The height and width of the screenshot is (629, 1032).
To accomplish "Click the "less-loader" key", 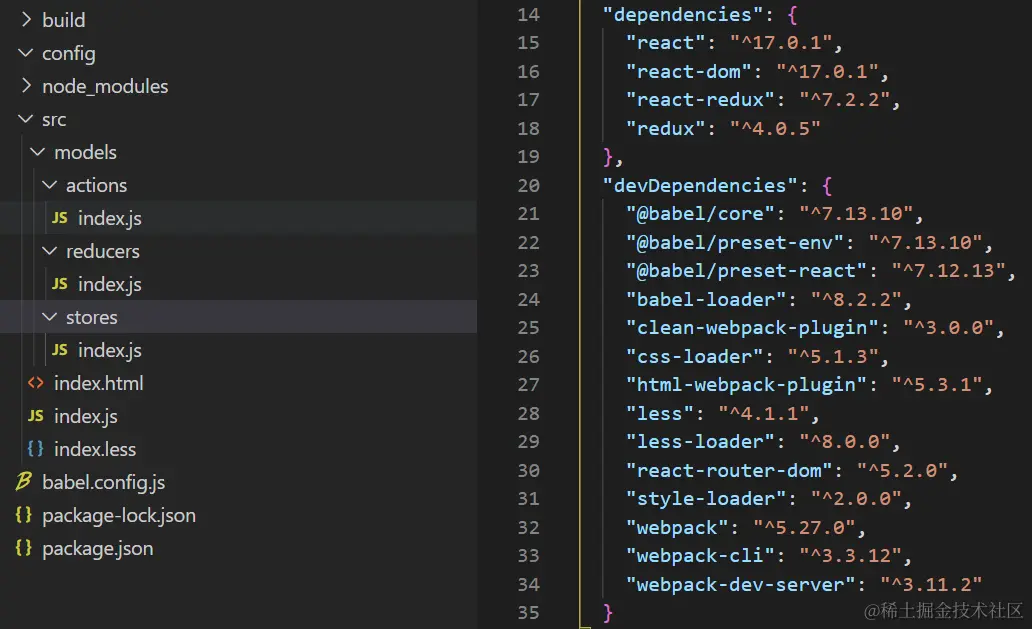I will pyautogui.click(x=700, y=441).
